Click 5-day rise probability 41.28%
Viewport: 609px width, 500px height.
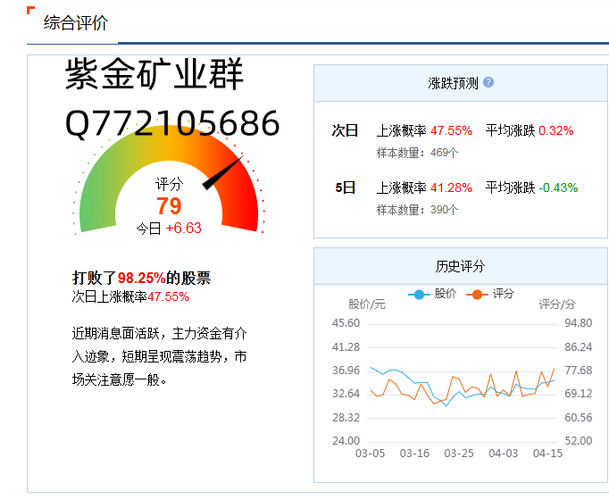click(x=451, y=188)
